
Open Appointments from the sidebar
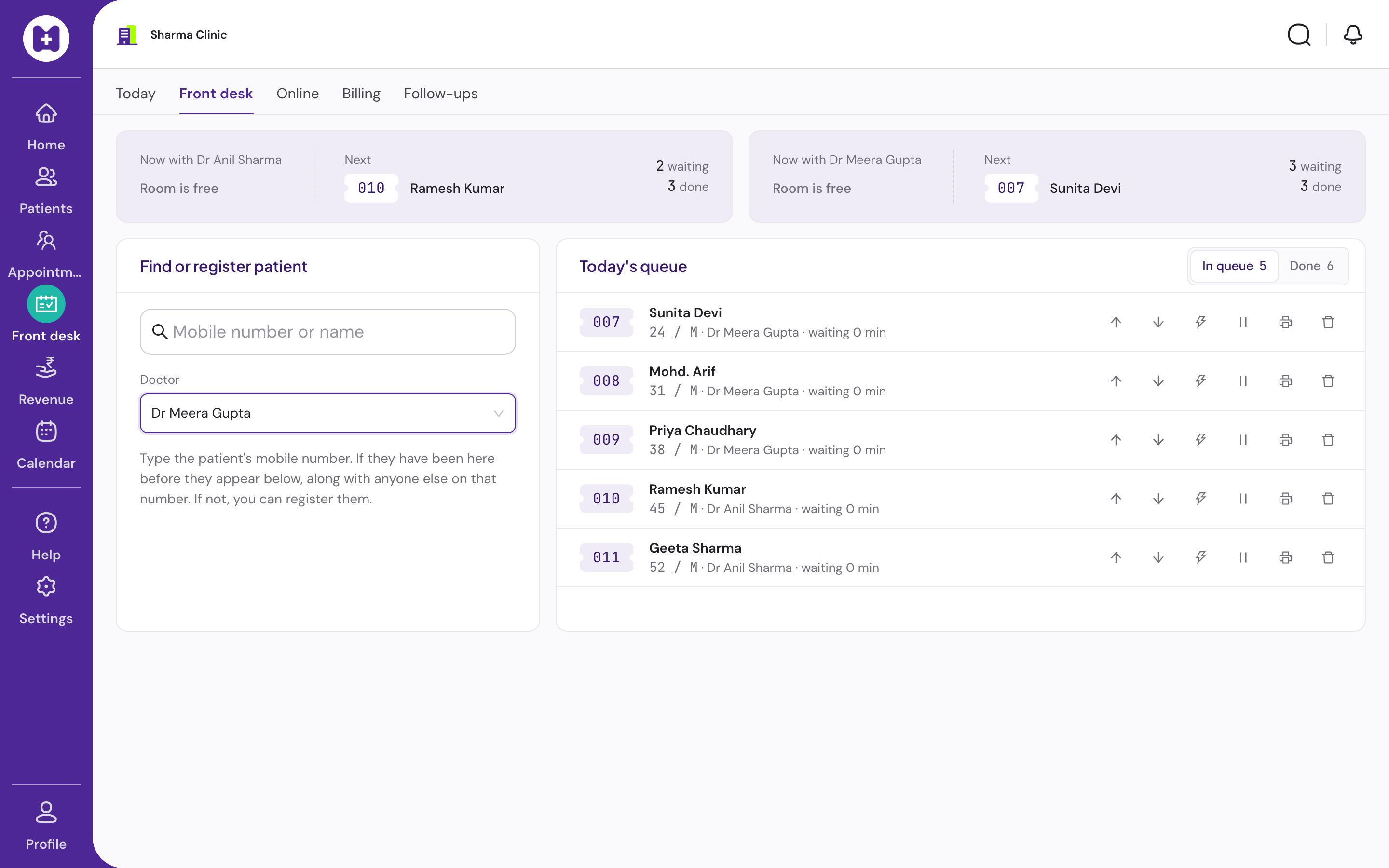(46, 254)
